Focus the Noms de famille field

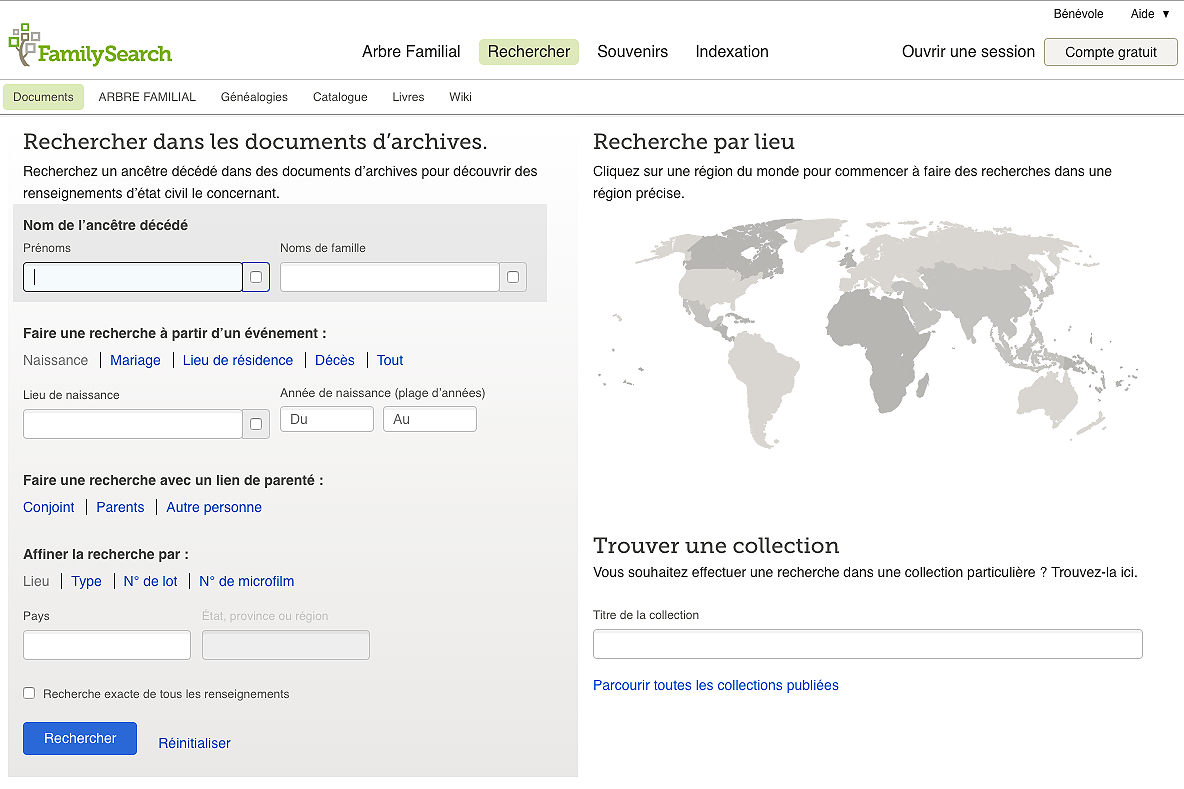pos(390,277)
